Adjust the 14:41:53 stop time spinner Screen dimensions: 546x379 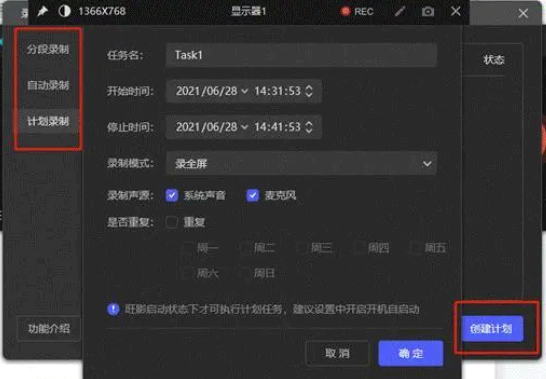click(x=309, y=127)
